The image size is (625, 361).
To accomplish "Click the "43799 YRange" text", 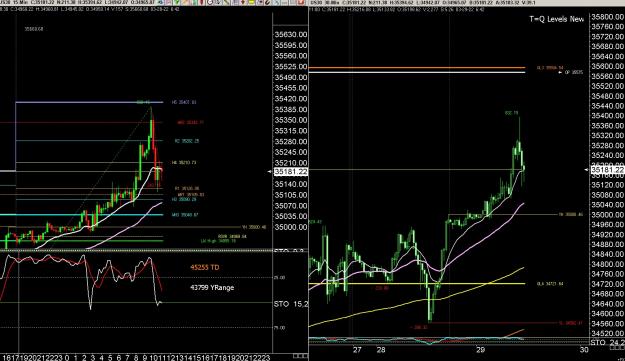I will [x=212, y=287].
